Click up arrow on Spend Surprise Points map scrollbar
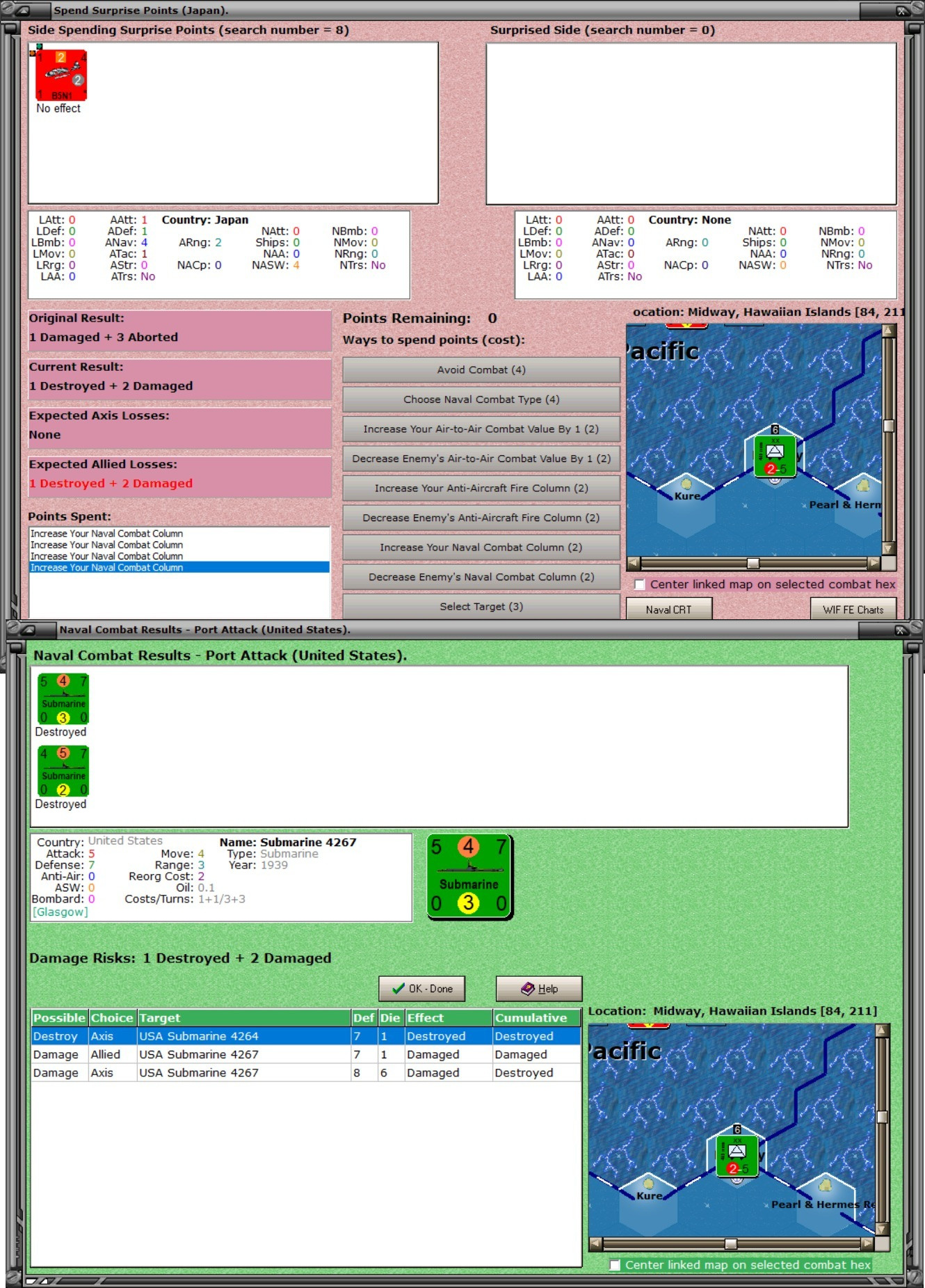The height and width of the screenshot is (1288, 925). coord(888,331)
